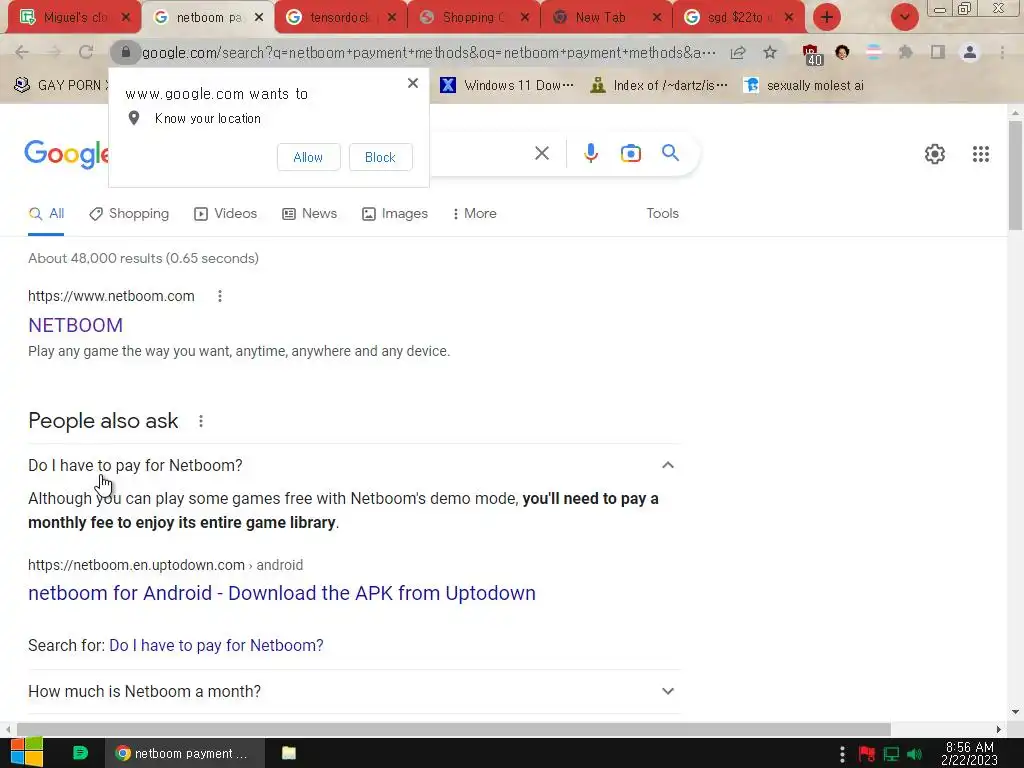The height and width of the screenshot is (768, 1024).
Task: Click the horizontal scrollbar thumb
Action: click(x=453, y=729)
